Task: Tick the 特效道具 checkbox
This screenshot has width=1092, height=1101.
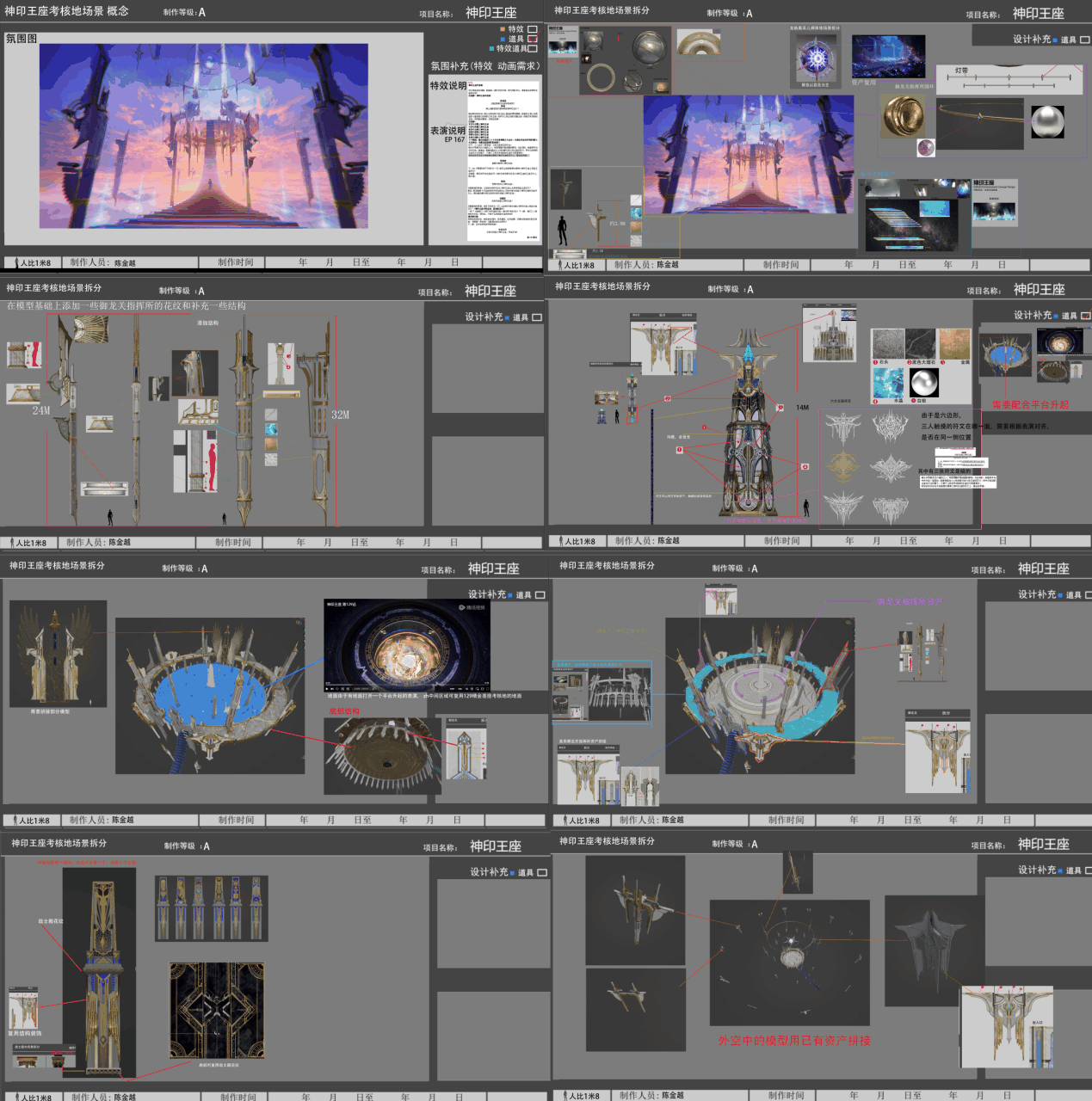Action: 532,49
